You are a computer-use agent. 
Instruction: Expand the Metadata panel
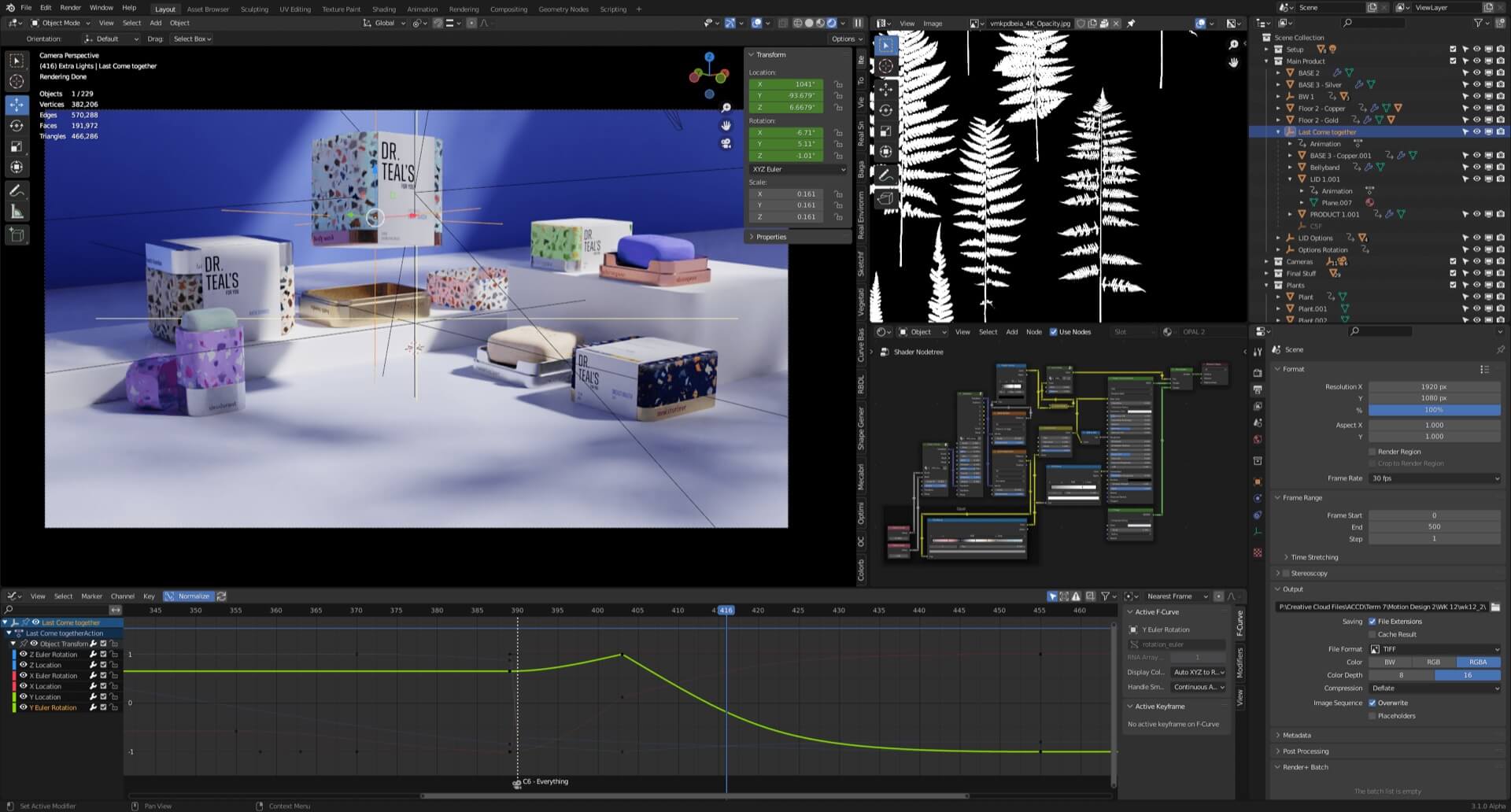(x=1296, y=735)
